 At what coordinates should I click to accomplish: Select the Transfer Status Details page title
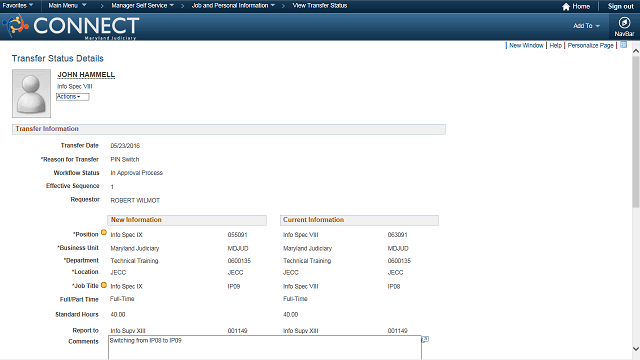click(x=58, y=58)
